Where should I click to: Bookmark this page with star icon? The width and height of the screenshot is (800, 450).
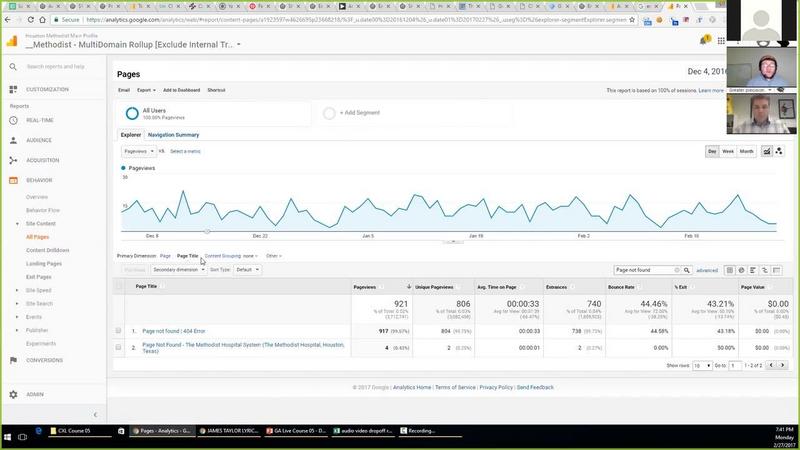[632, 20]
